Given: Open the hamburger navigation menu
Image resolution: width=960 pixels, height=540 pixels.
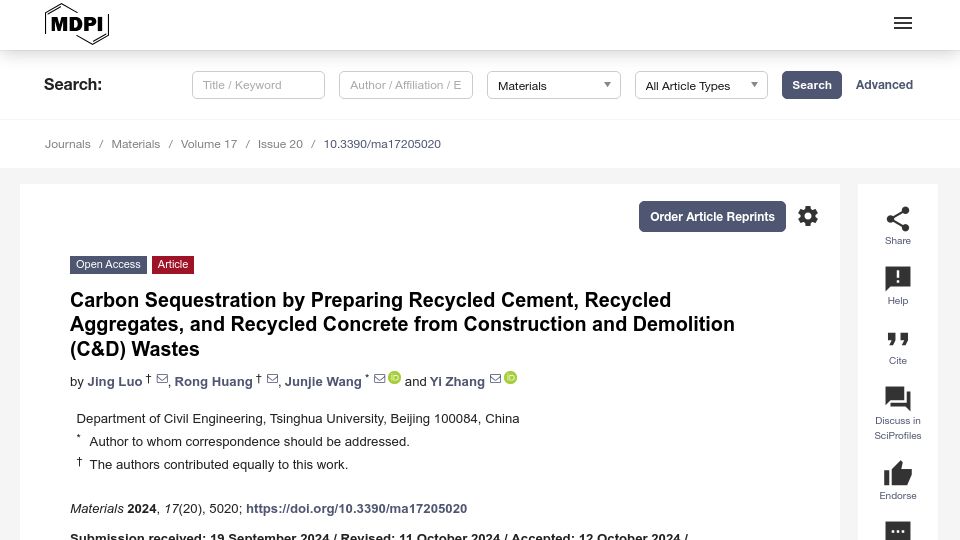Looking at the screenshot, I should [902, 23].
